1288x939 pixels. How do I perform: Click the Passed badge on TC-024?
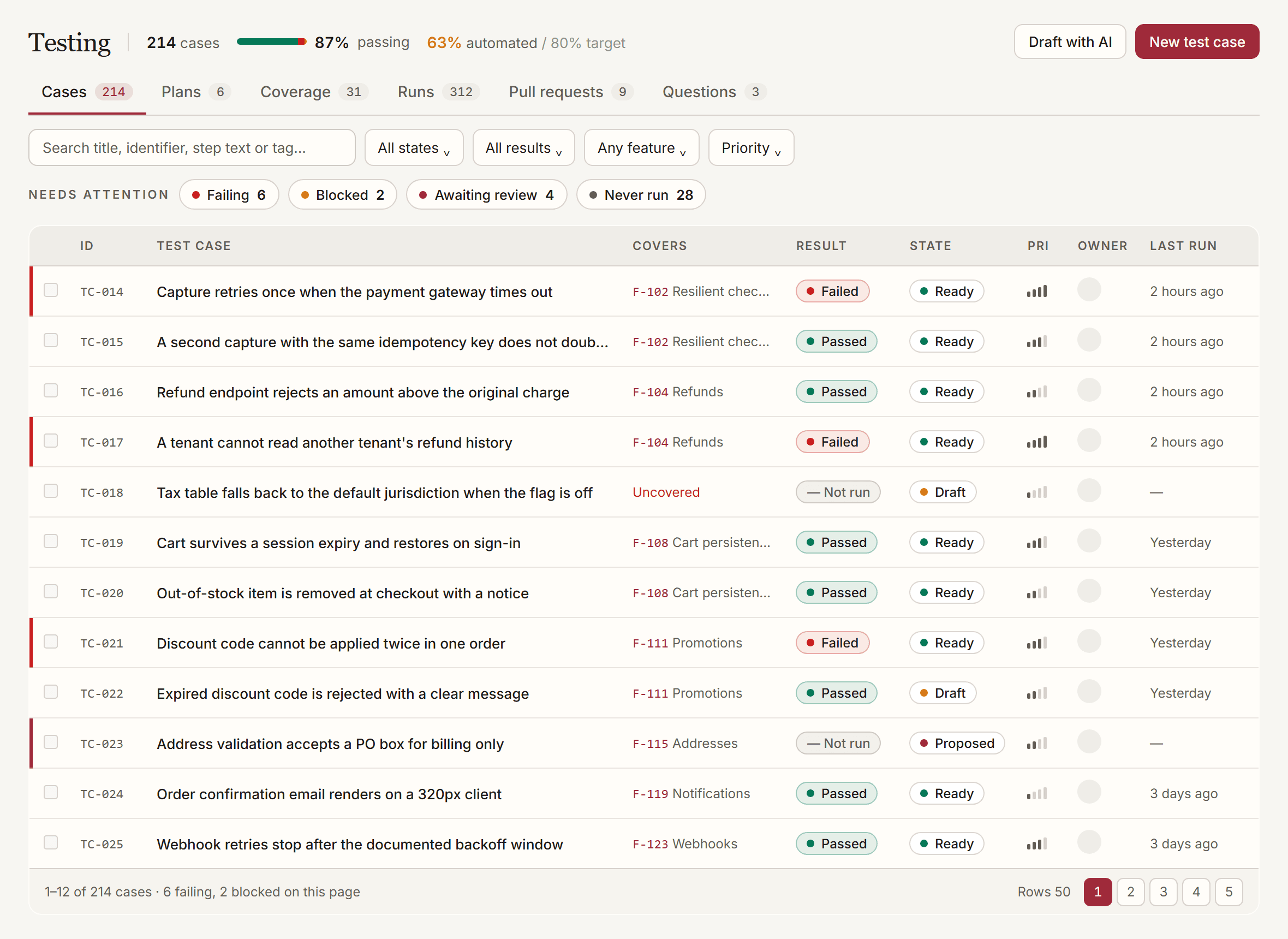pos(836,794)
